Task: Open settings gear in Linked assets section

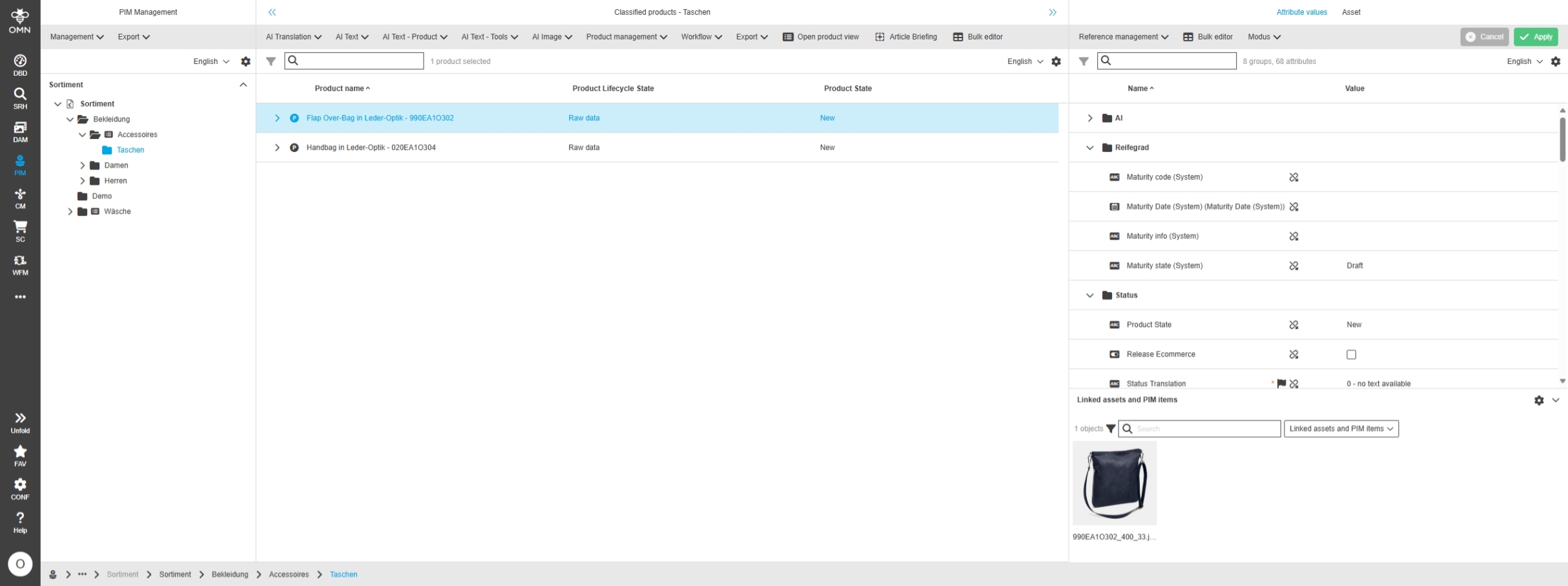Action: [x=1539, y=401]
